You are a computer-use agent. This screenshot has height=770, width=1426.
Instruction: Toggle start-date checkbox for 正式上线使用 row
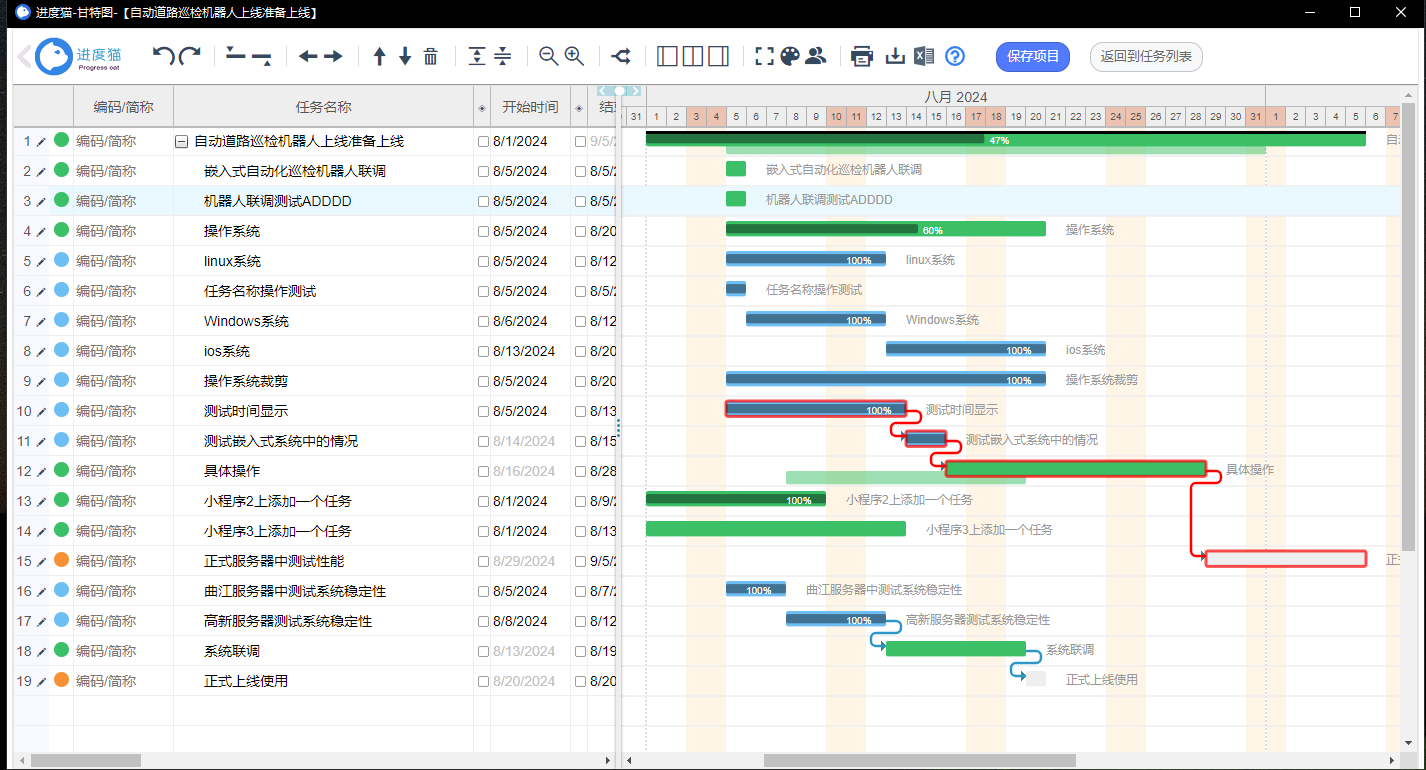click(484, 681)
